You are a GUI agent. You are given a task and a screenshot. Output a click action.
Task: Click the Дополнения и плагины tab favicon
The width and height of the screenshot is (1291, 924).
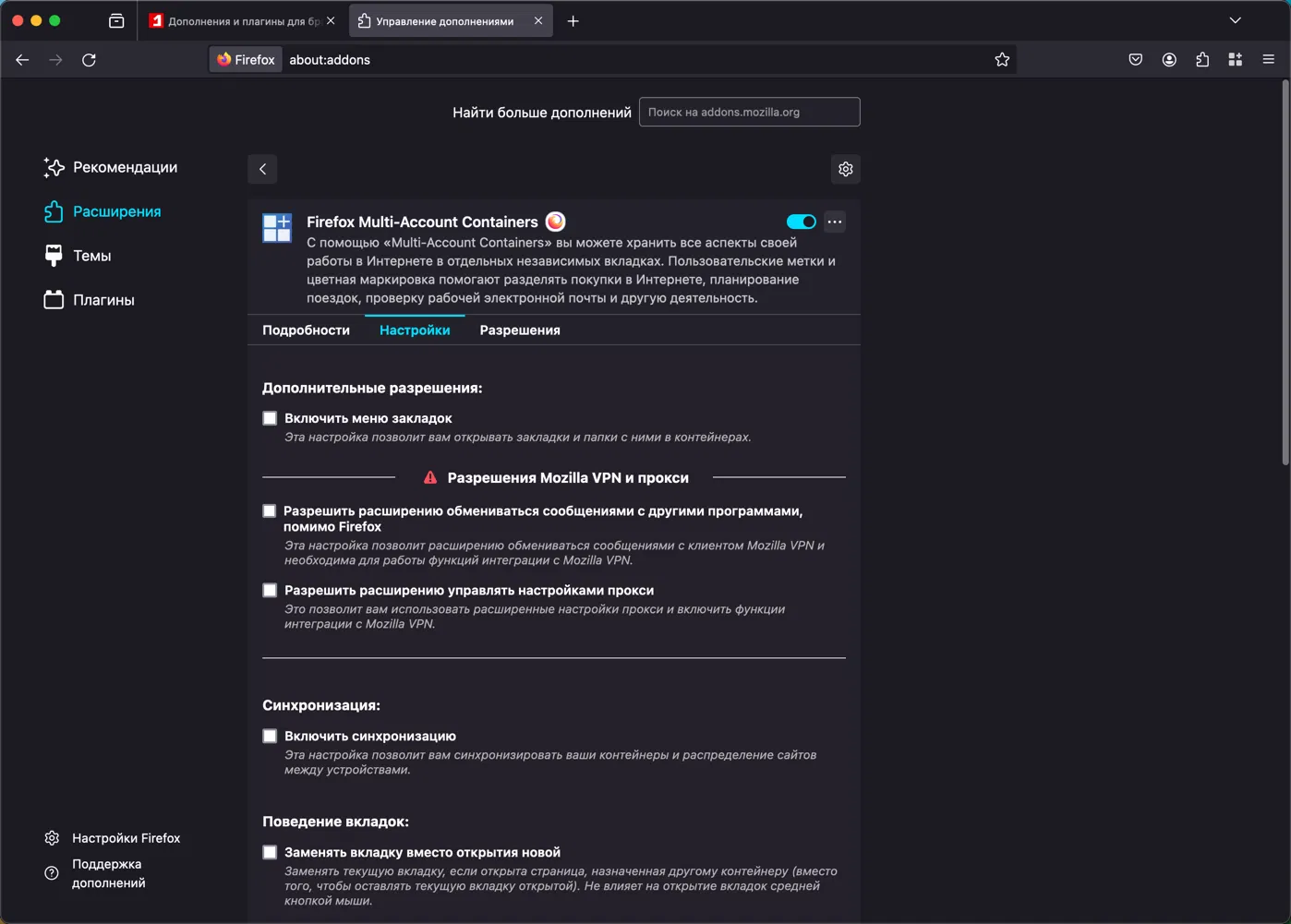point(156,20)
